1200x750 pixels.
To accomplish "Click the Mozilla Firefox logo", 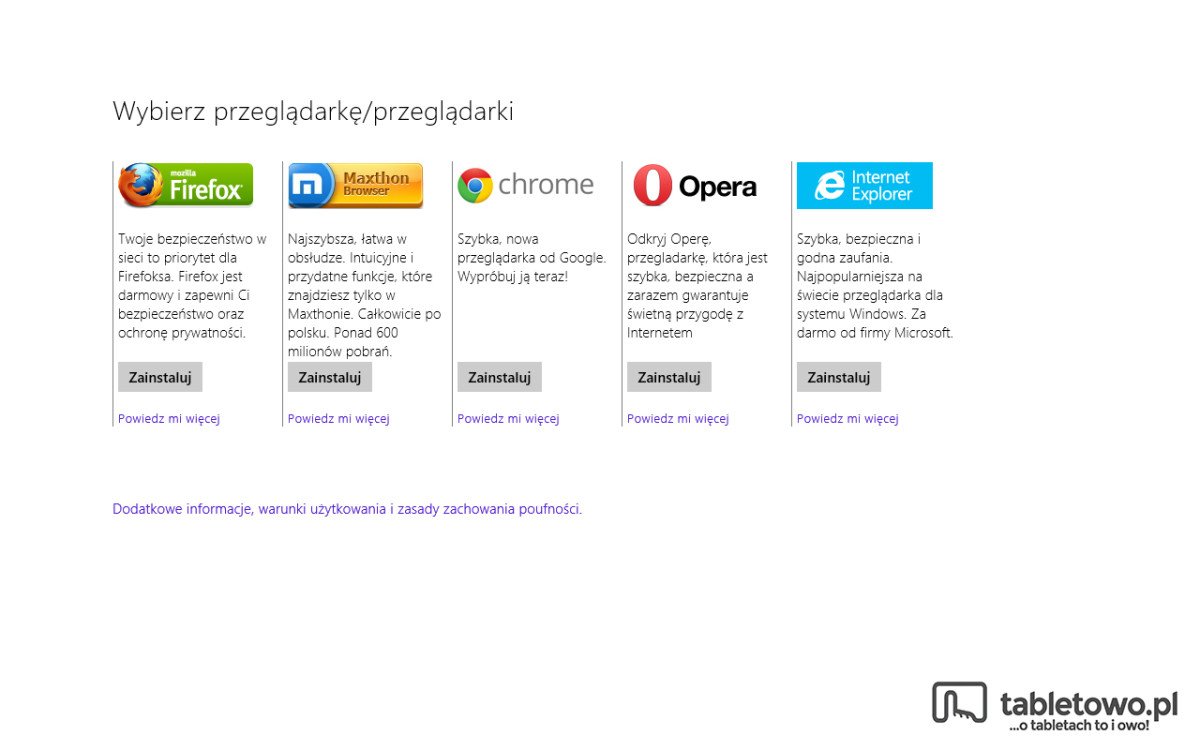I will pyautogui.click(x=185, y=185).
